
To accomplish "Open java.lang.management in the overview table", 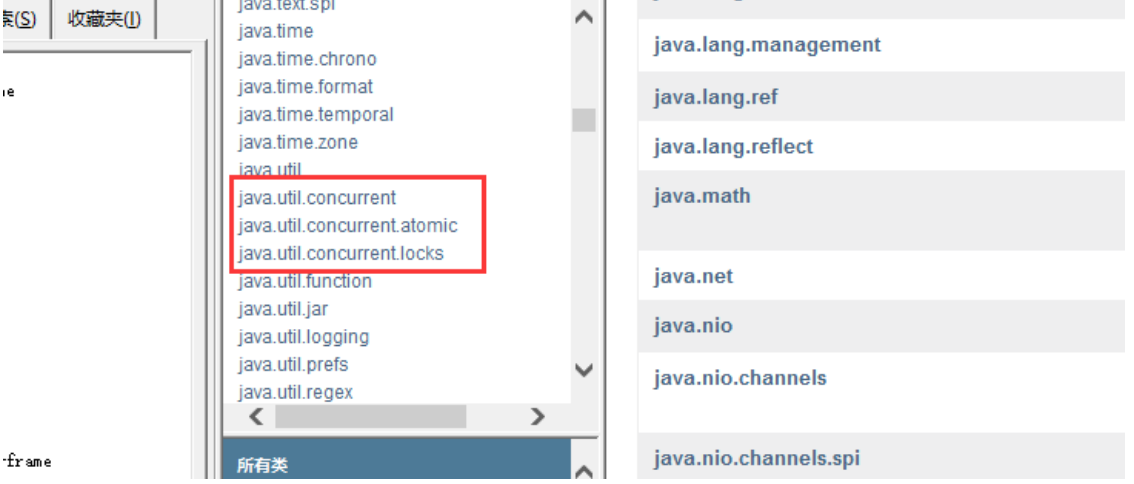I will tap(766, 45).
